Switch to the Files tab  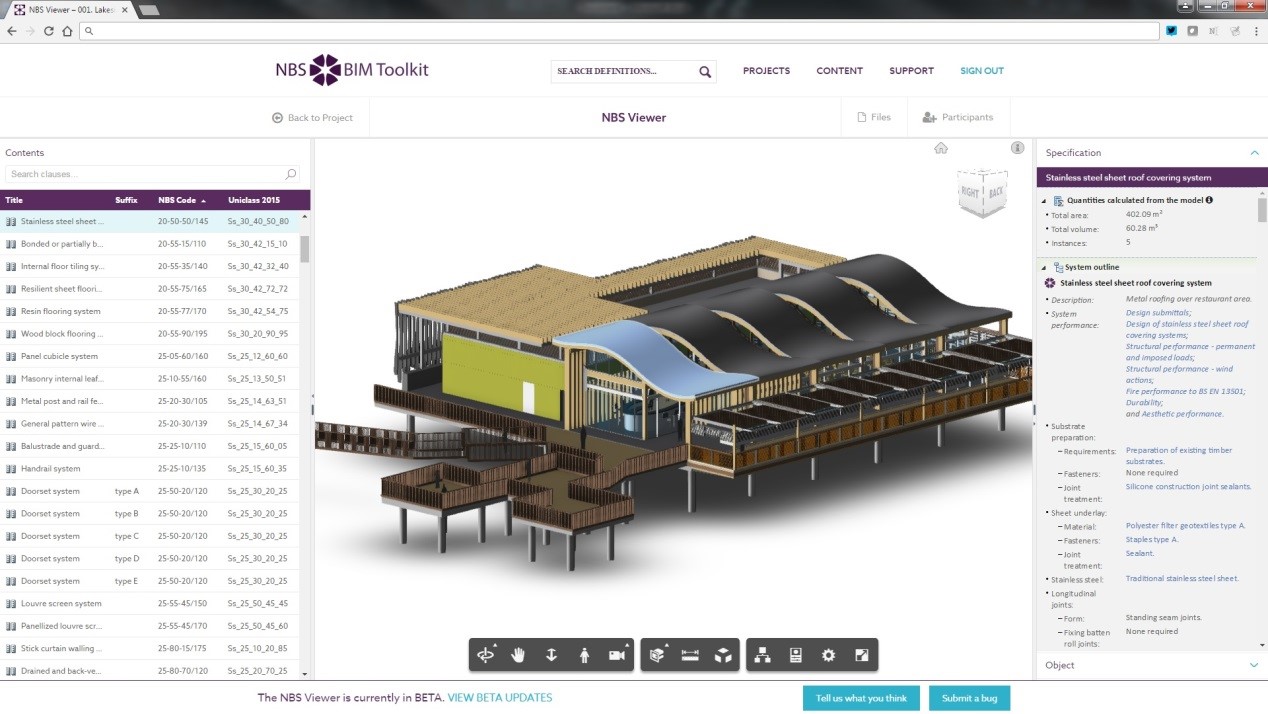click(x=874, y=117)
